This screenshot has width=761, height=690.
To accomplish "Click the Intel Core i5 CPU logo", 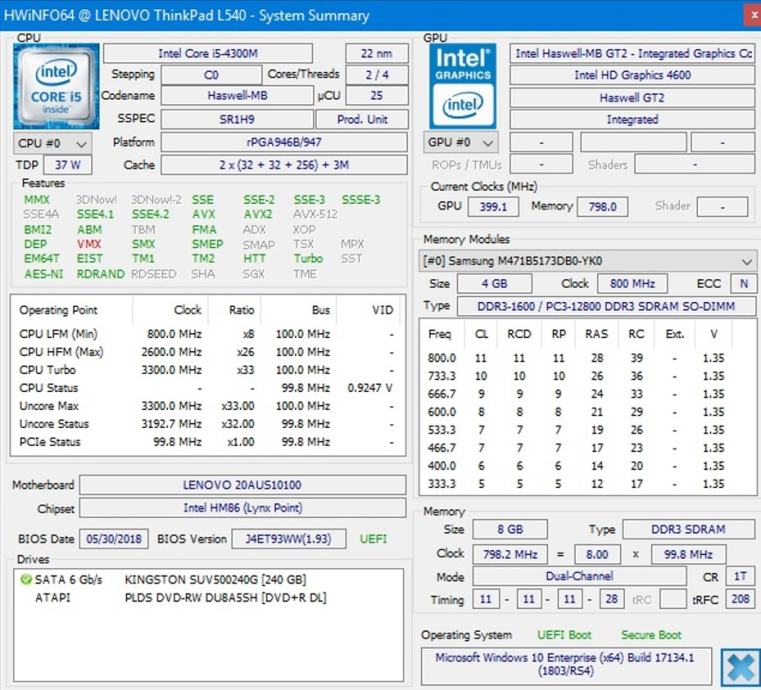I will (x=56, y=86).
